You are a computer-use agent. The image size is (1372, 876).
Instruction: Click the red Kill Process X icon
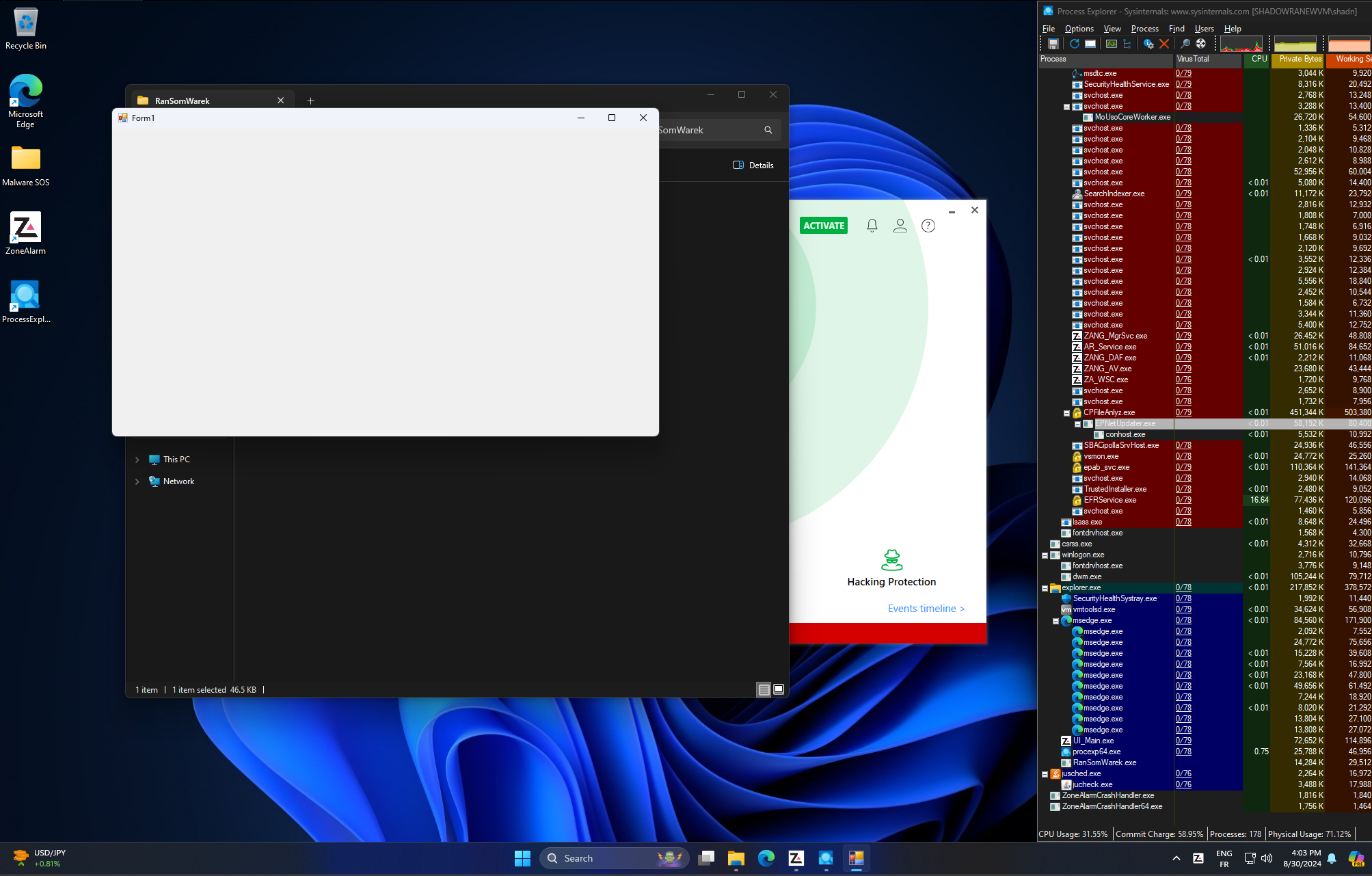(x=1164, y=44)
